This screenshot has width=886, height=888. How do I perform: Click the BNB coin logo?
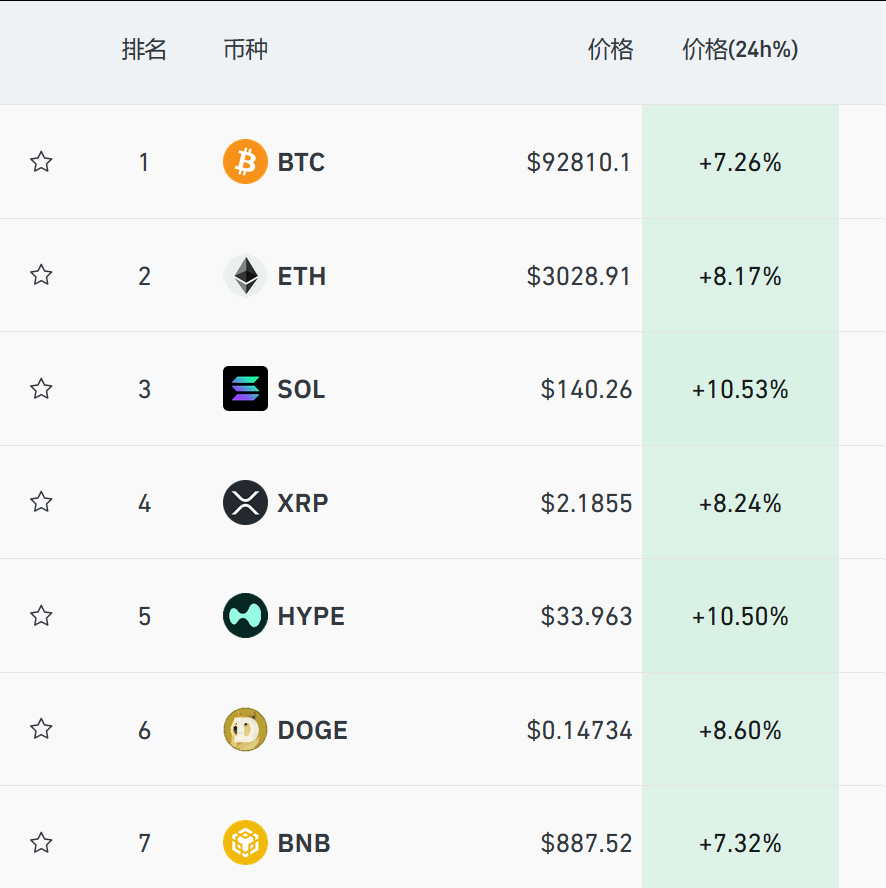pyautogui.click(x=245, y=843)
